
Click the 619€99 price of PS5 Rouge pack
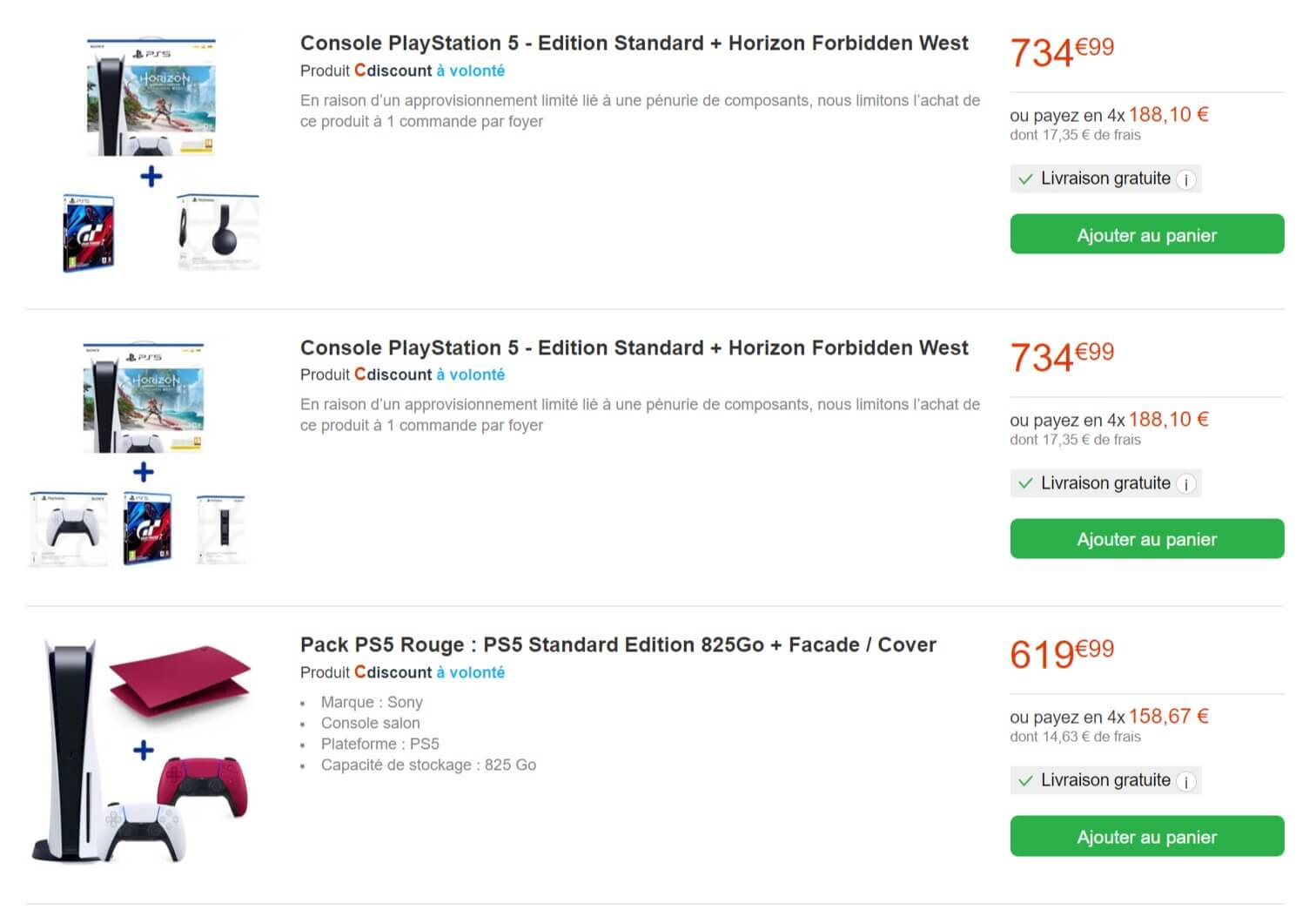tap(1061, 654)
